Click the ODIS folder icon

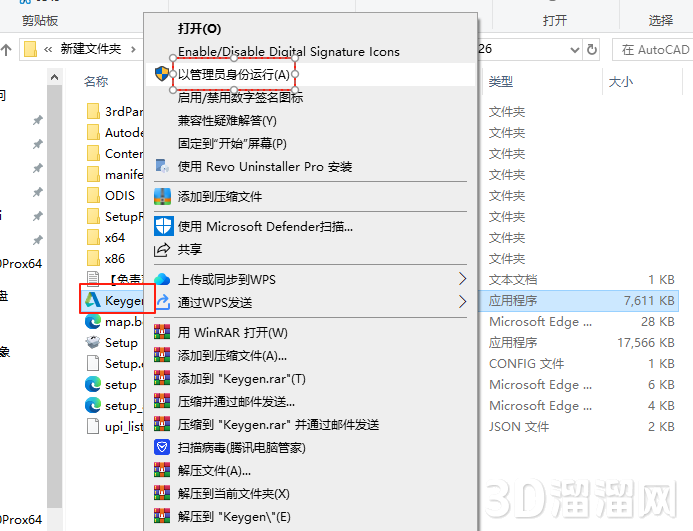click(x=93, y=195)
